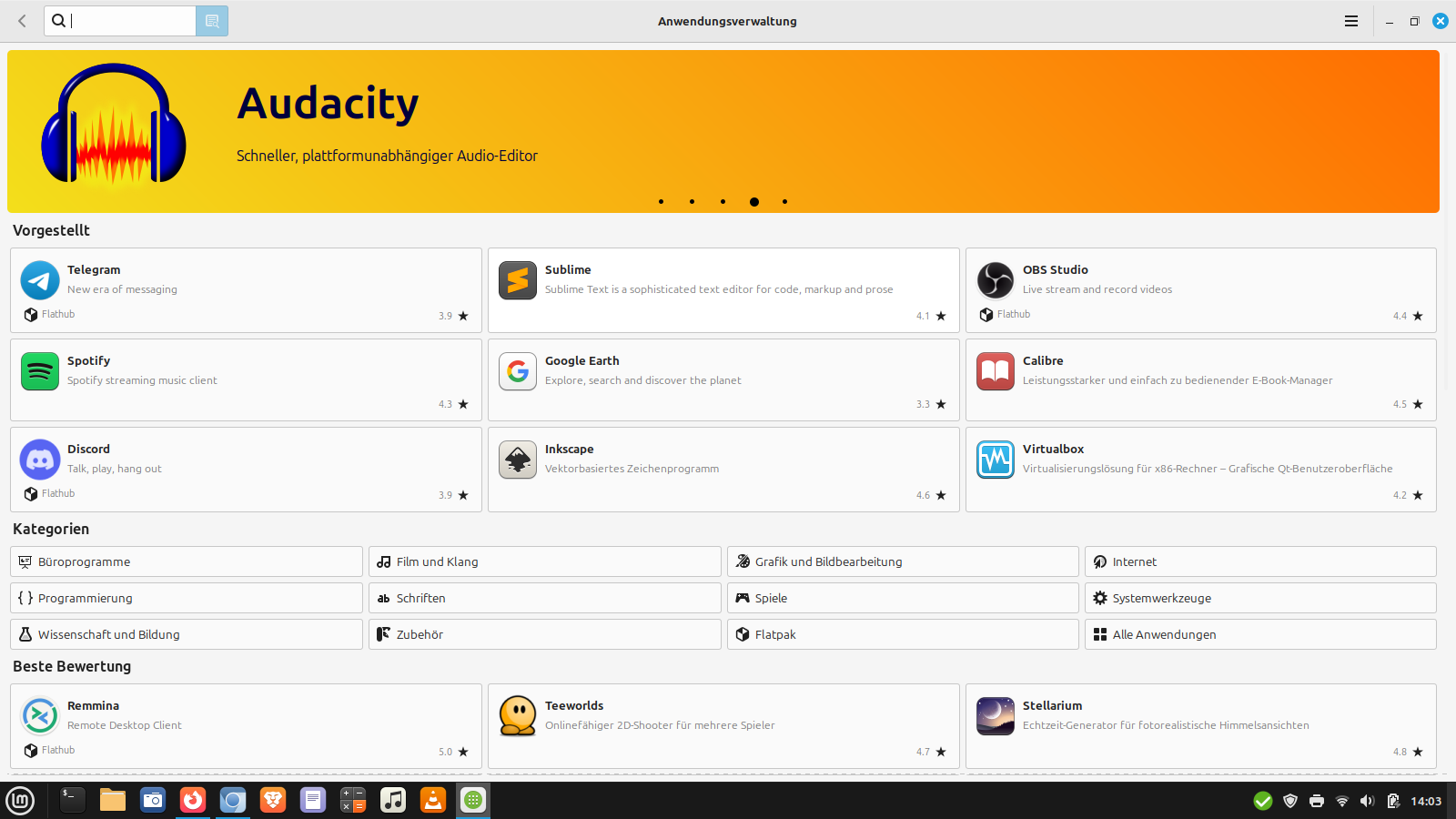Select the third banner slide dot
The height and width of the screenshot is (819, 1456).
tap(723, 202)
